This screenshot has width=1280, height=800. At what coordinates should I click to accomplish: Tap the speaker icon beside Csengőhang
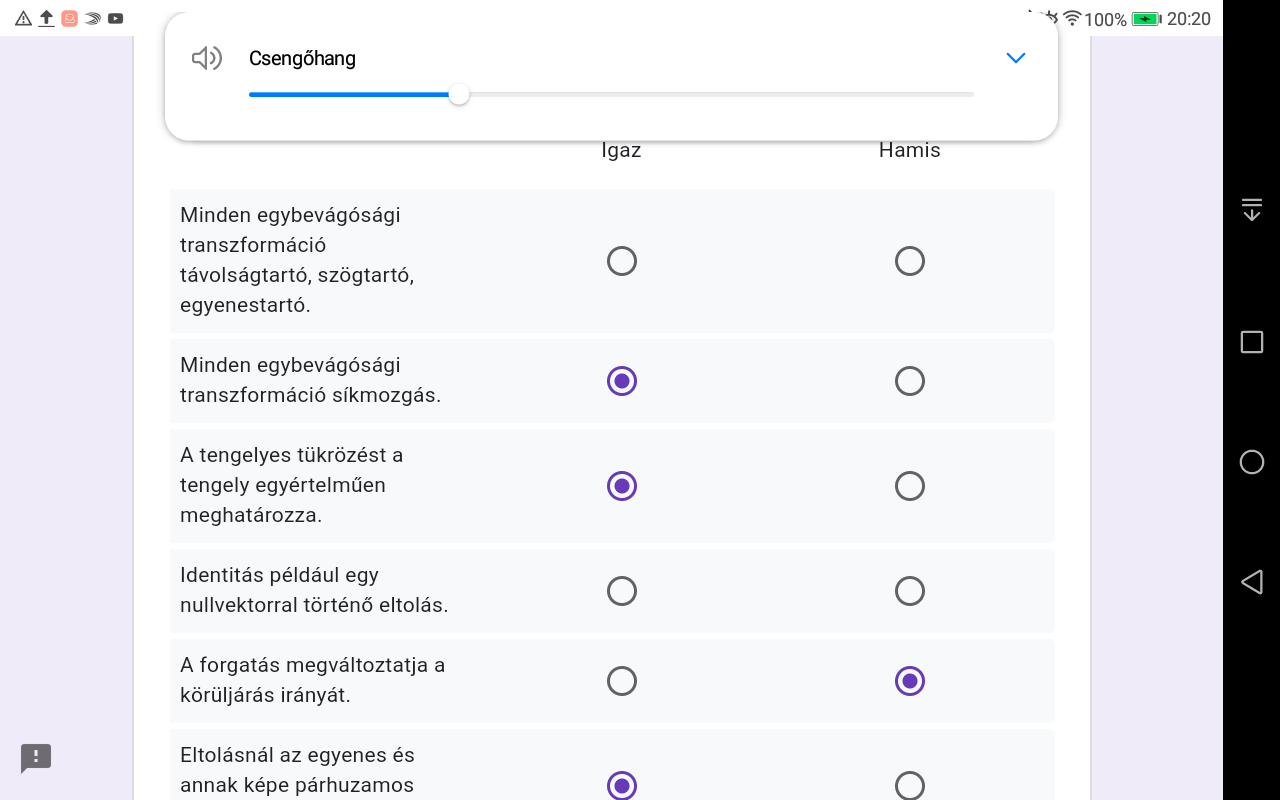(x=206, y=58)
